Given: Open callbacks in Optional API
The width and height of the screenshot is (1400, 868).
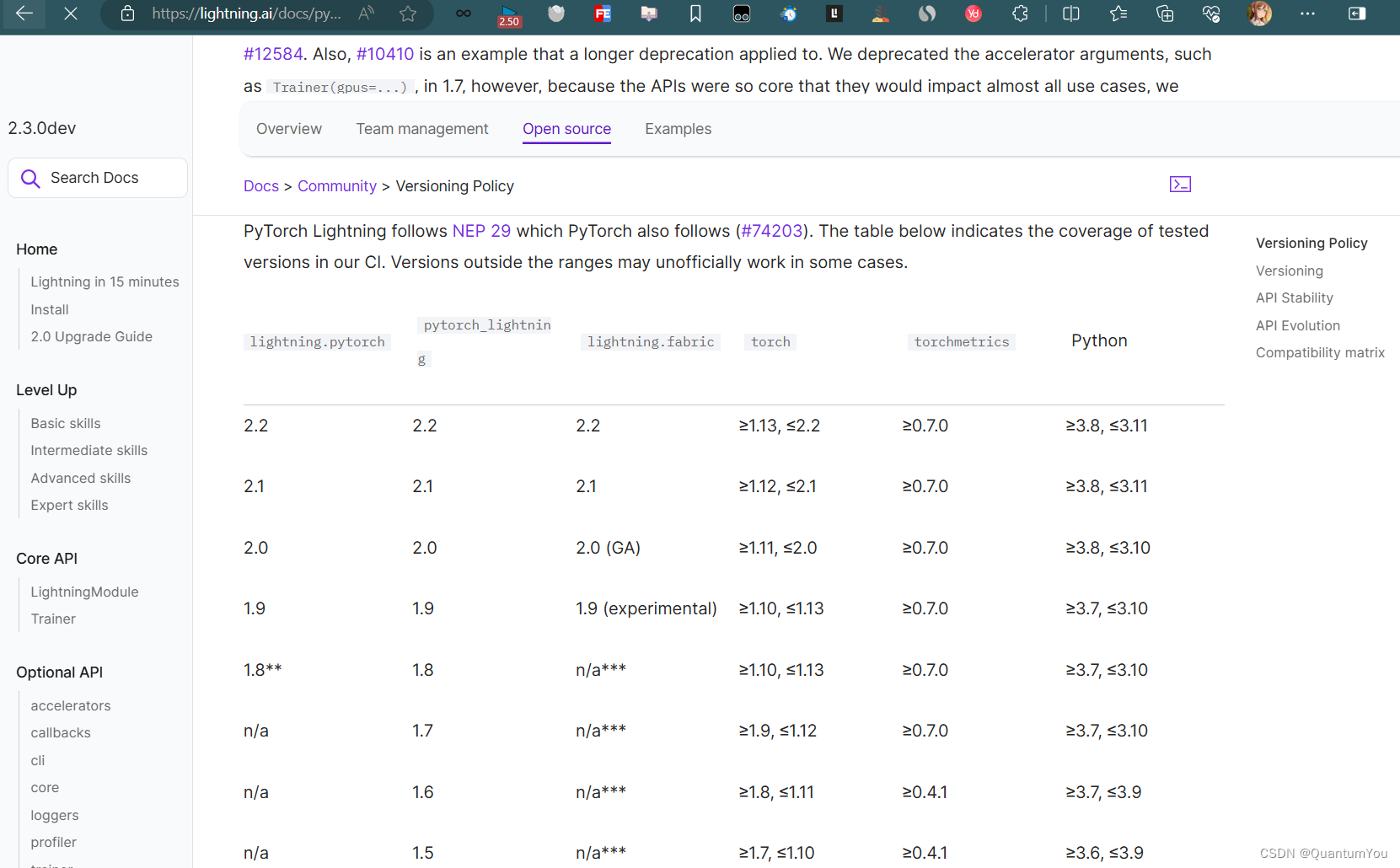Looking at the screenshot, I should (61, 732).
